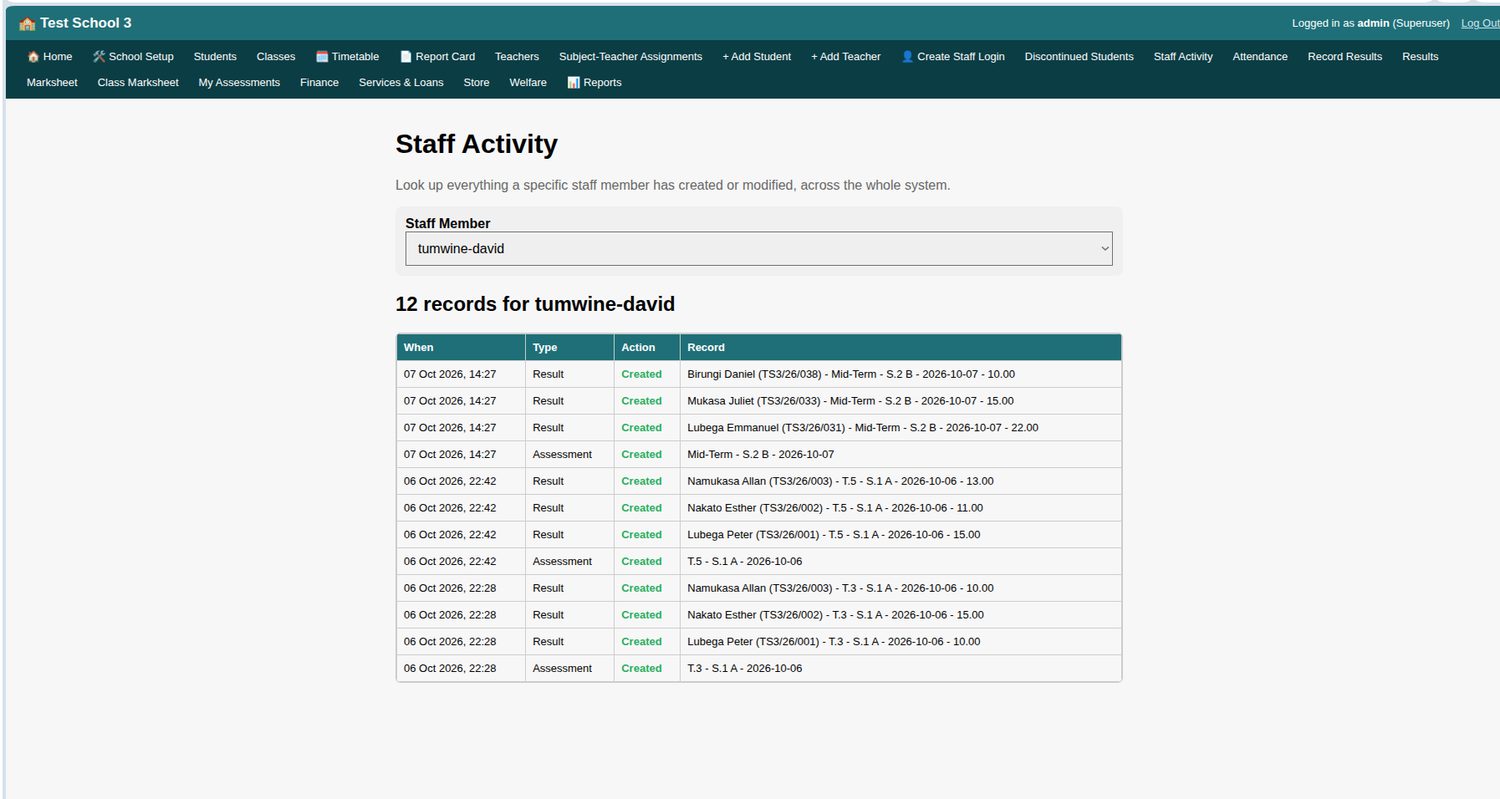The width and height of the screenshot is (1500, 799).
Task: Click the school house icon beside Test School 3
Action: click(27, 23)
